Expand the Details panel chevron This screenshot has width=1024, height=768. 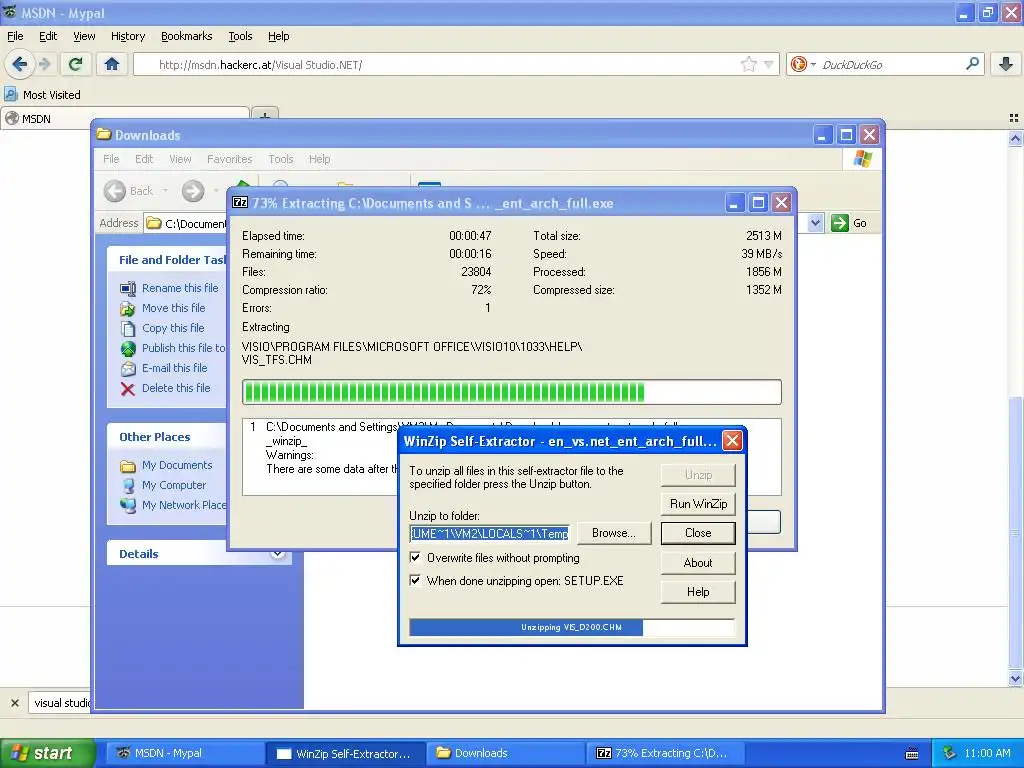click(277, 554)
